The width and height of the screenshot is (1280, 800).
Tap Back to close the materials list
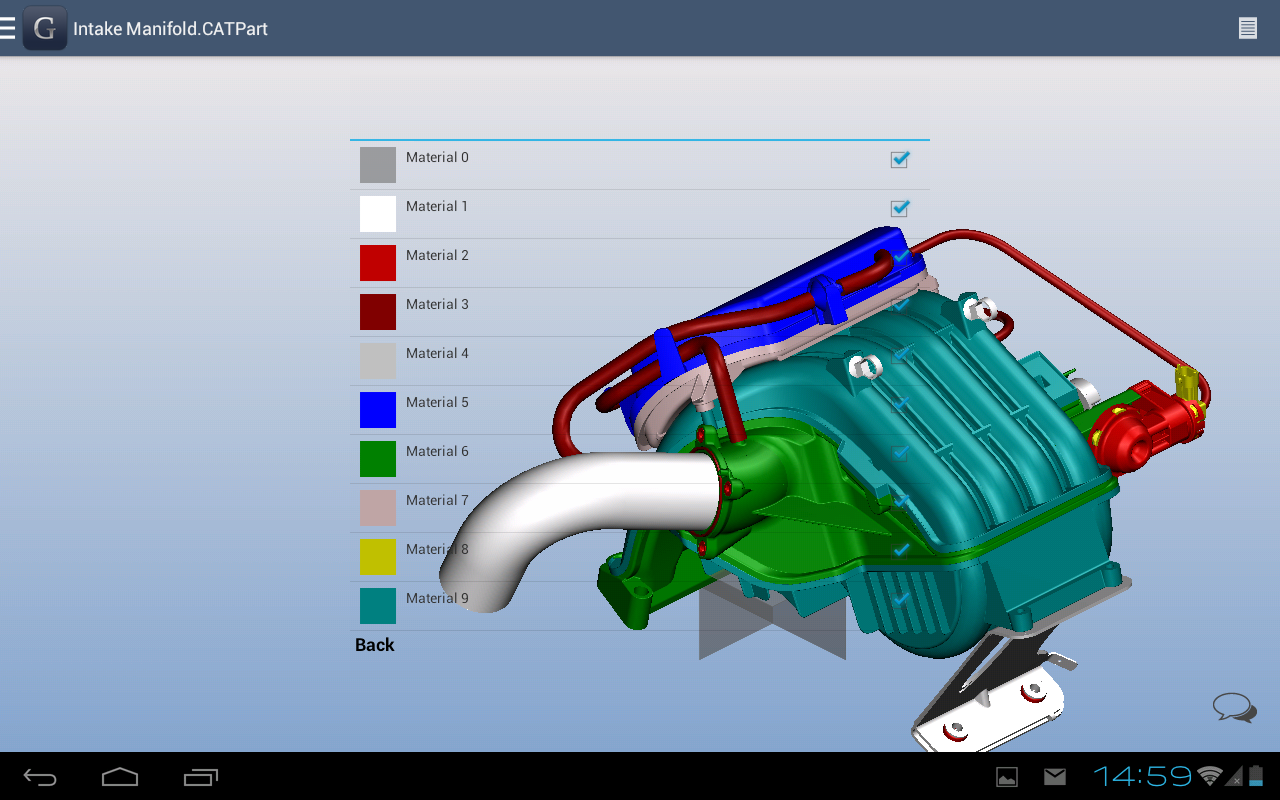coord(374,644)
